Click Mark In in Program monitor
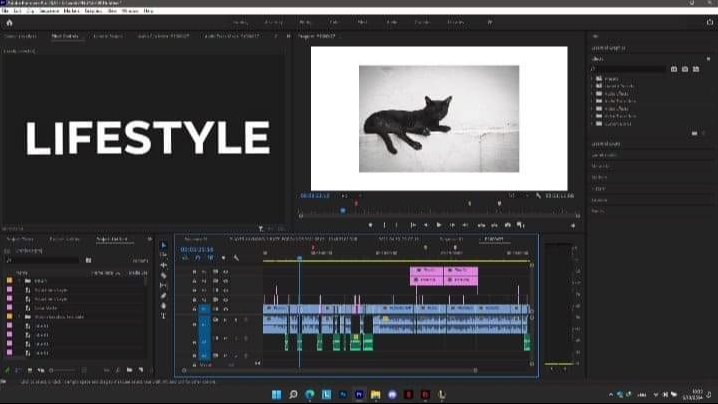Screen dimensions: 718x404 [x=384, y=225]
